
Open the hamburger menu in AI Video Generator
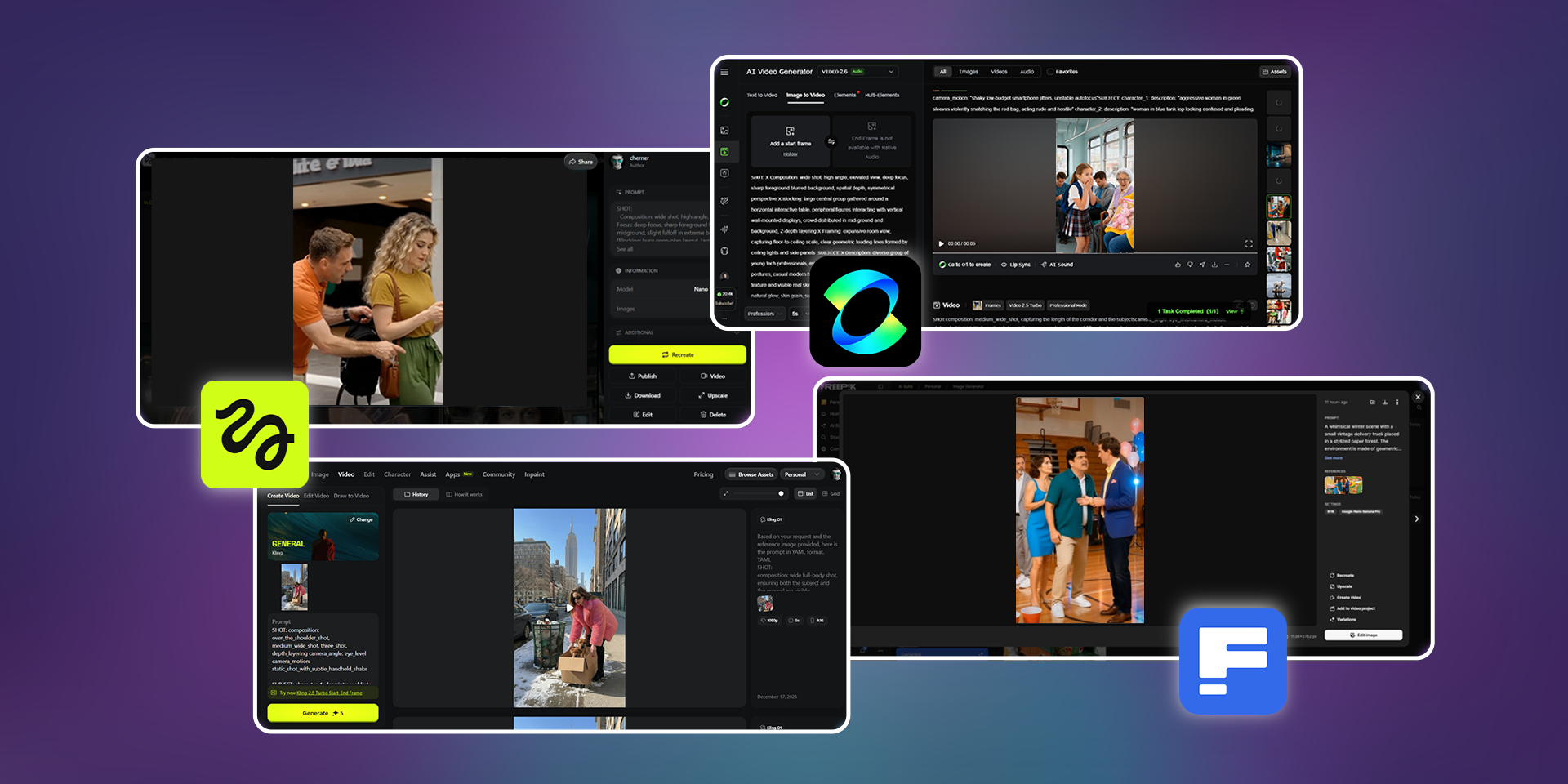724,72
